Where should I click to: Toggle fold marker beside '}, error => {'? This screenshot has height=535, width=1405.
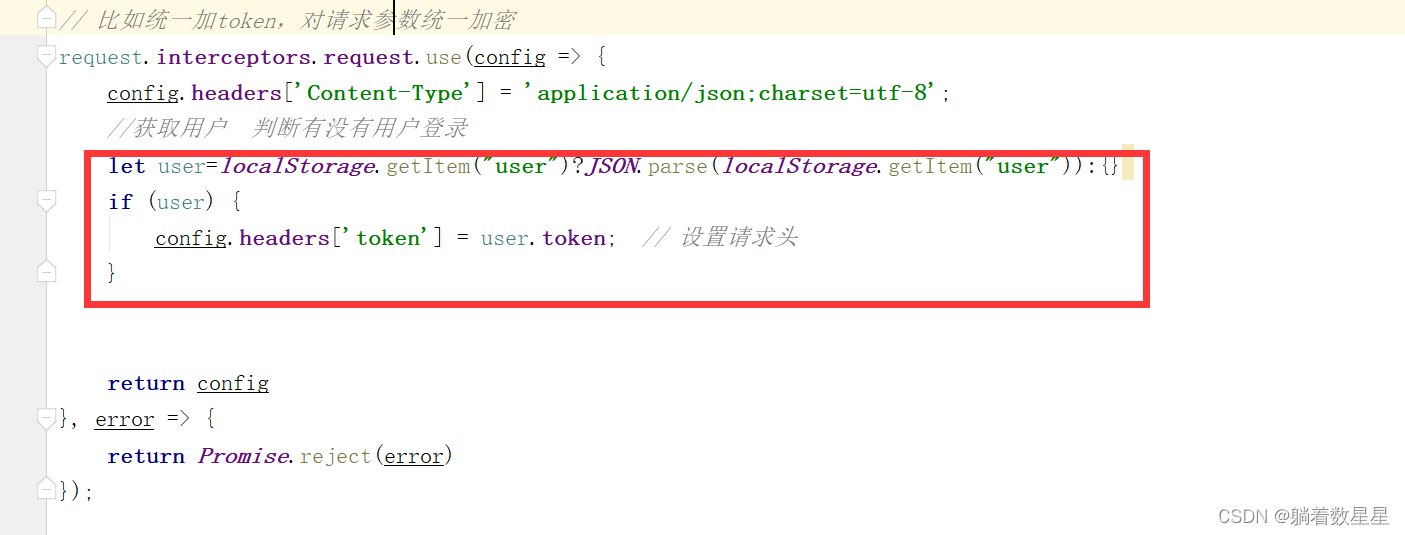pos(46,418)
